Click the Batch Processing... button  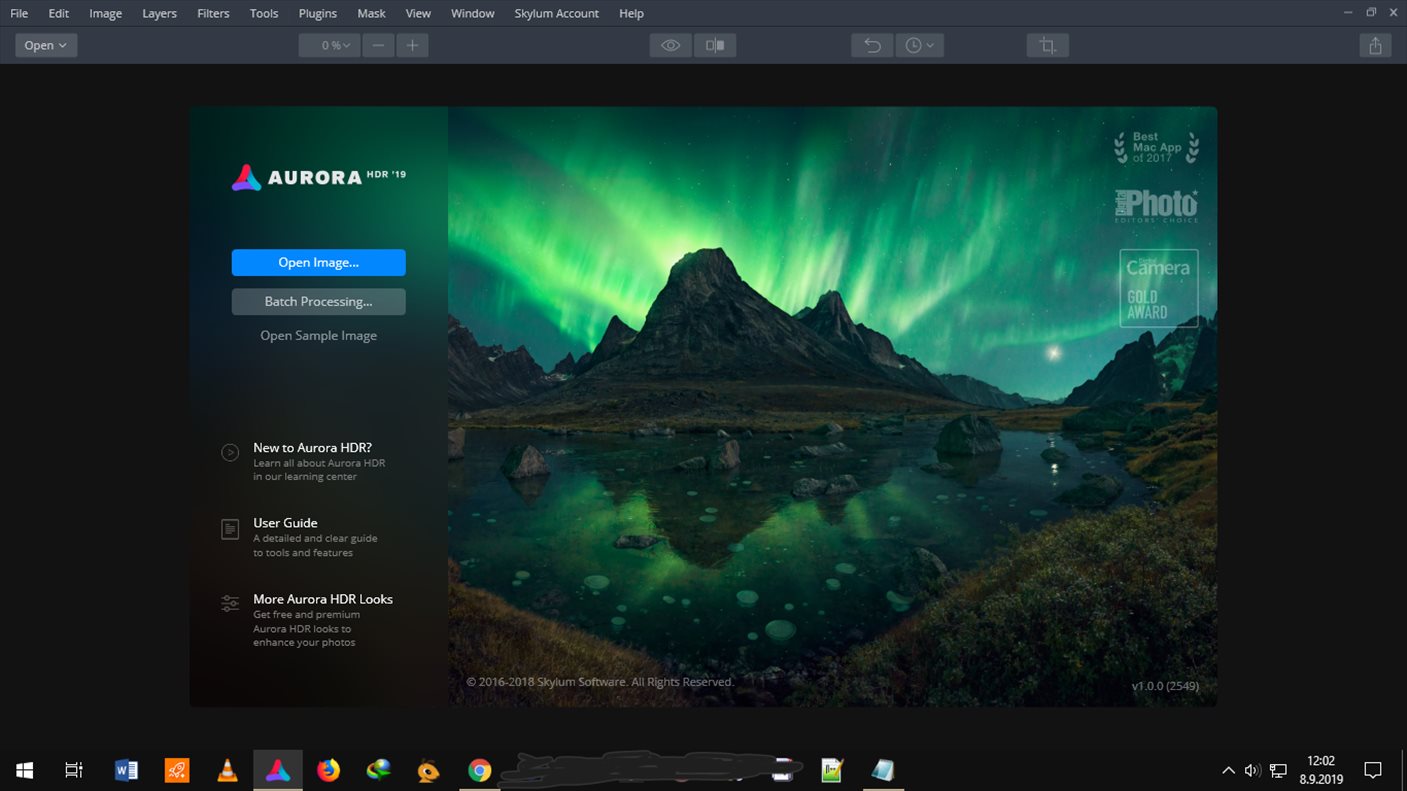(x=318, y=301)
